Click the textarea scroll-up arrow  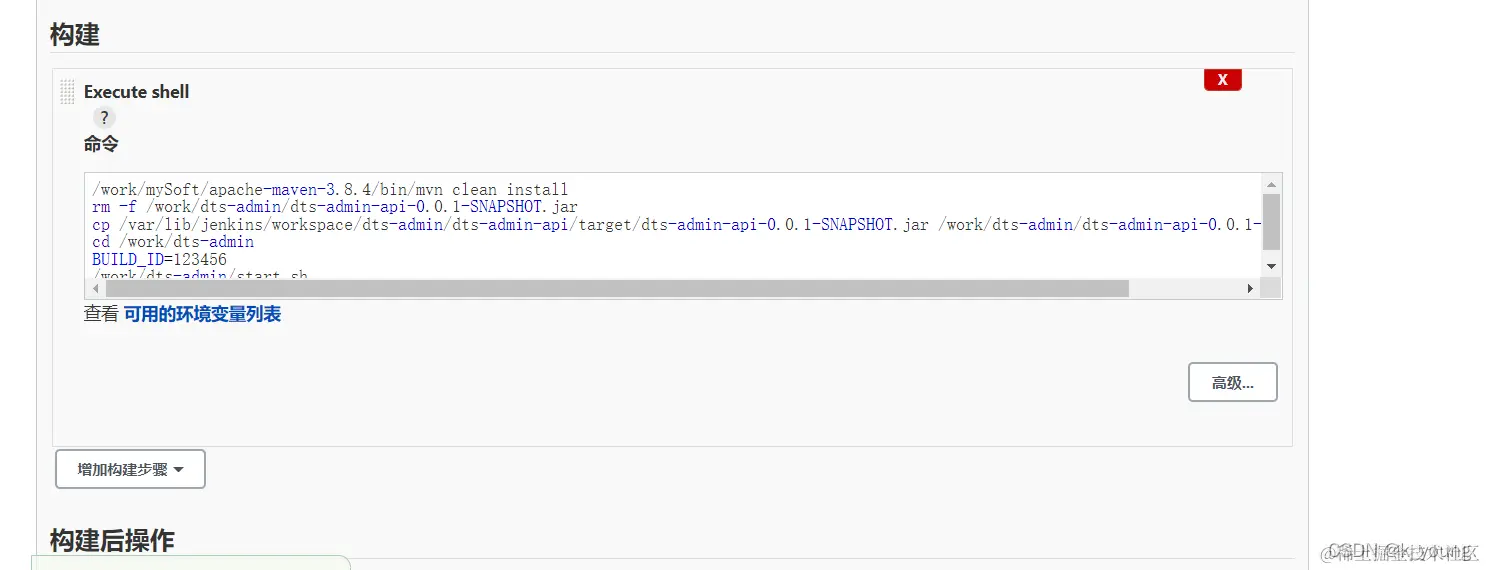(1271, 185)
